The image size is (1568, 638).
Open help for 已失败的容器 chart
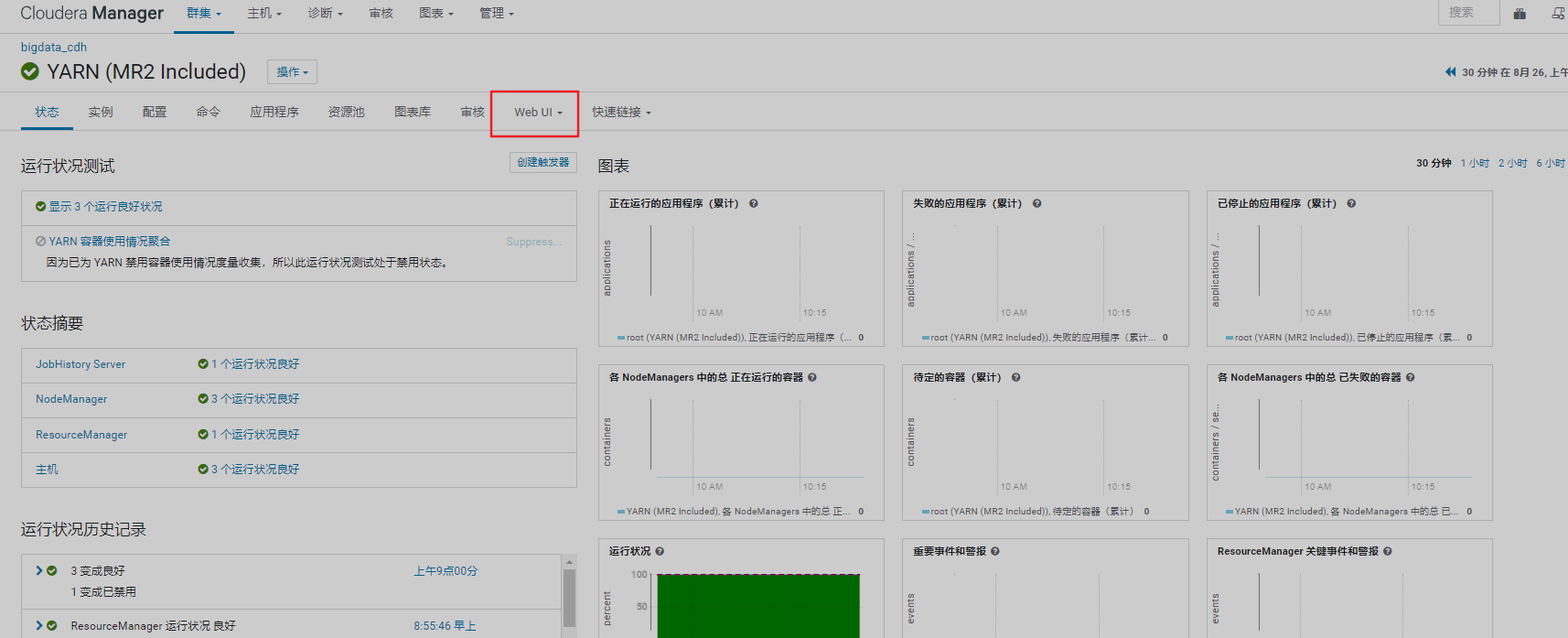pos(1411,377)
